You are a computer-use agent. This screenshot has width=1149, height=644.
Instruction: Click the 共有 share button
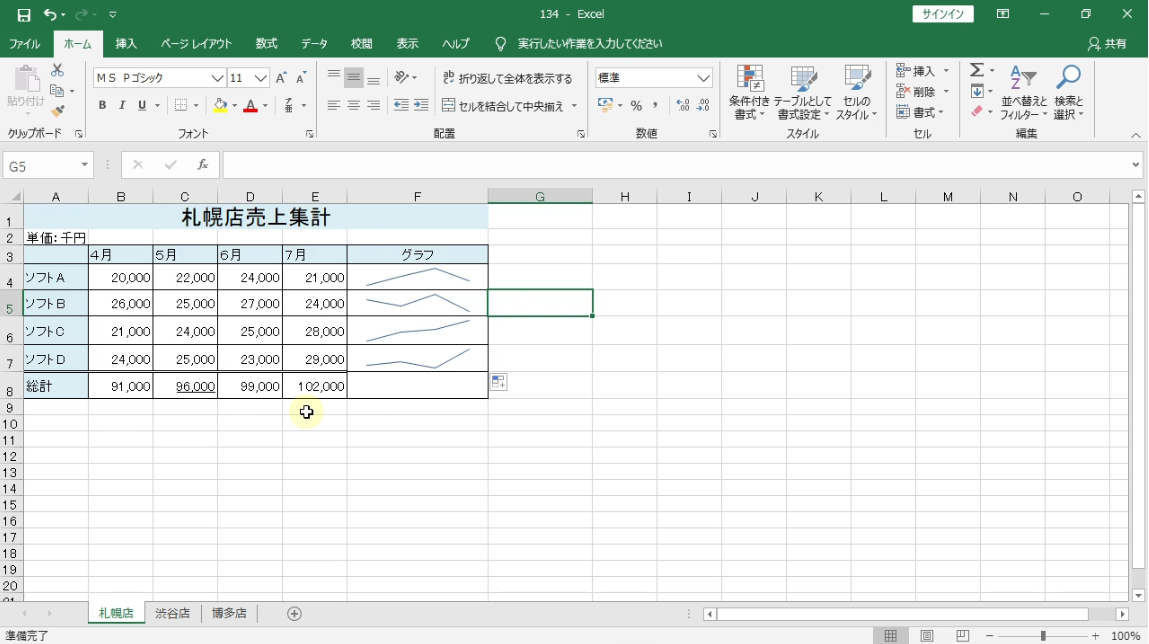(1107, 44)
